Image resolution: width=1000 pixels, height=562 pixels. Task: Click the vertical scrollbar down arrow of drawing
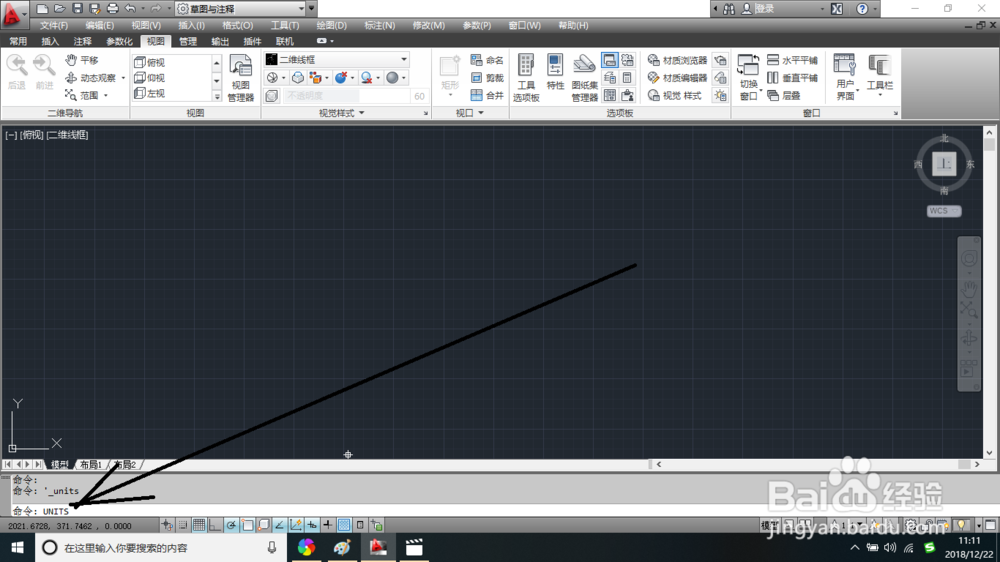[x=989, y=453]
